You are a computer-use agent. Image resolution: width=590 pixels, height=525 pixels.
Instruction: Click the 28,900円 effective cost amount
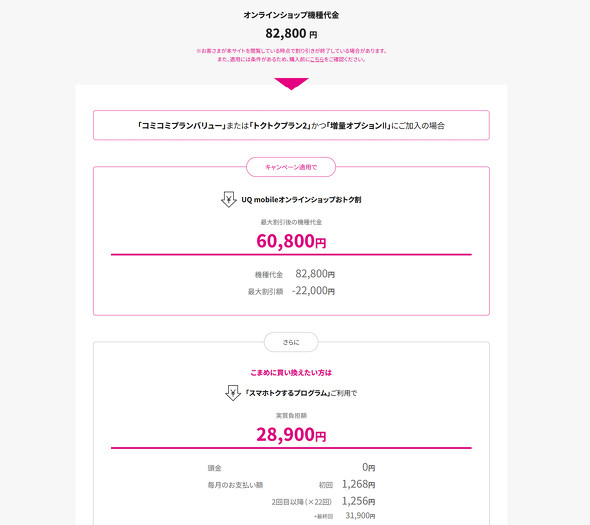(x=291, y=434)
